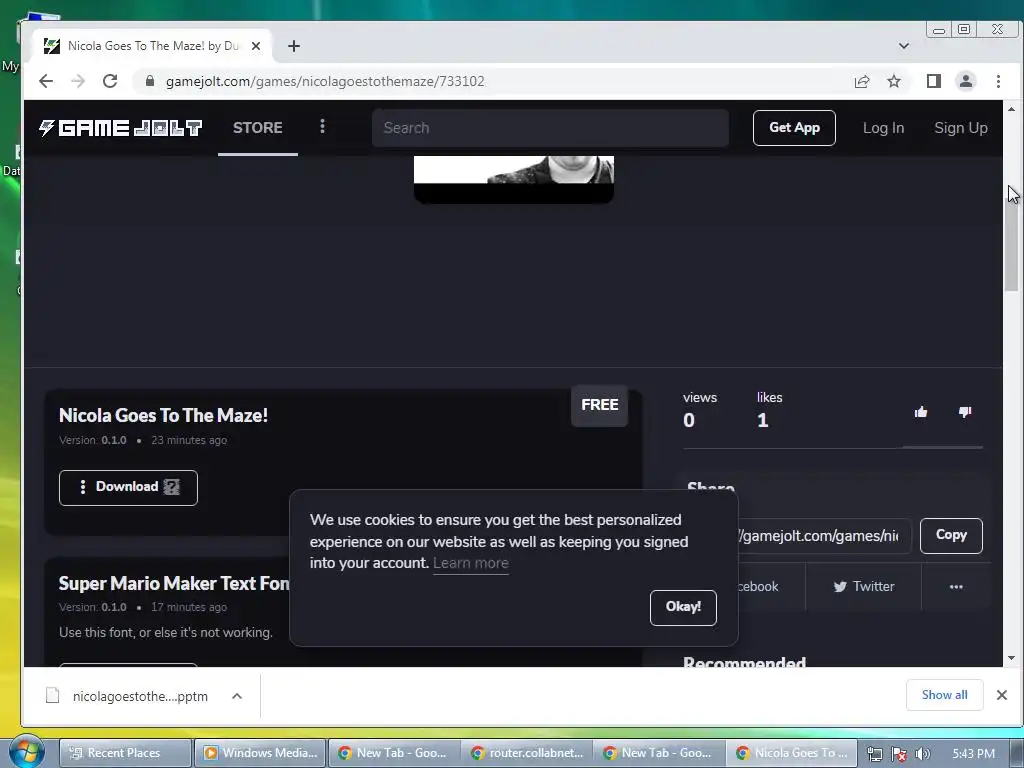Click the 'Super Mario Maker Text Font' package title

coord(174,583)
